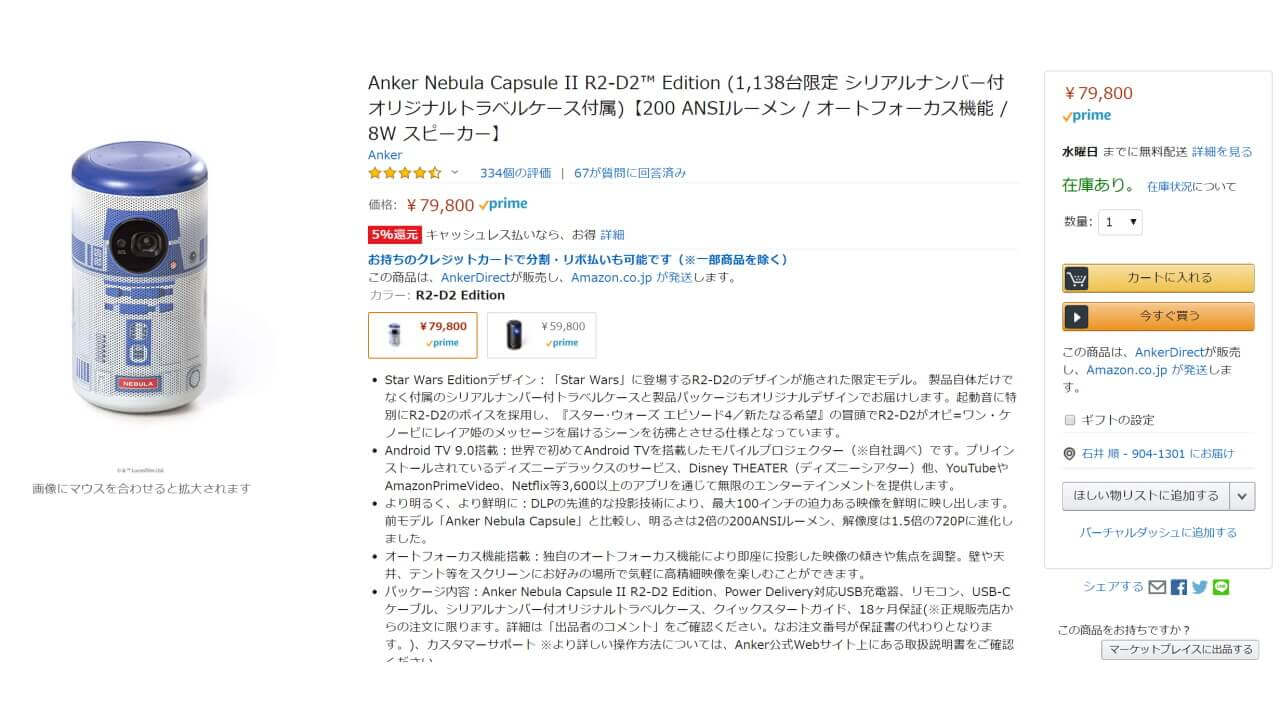Select the ¥59,800 black Capsule variant
Image resolution: width=1280 pixels, height=720 pixels.
coord(541,335)
